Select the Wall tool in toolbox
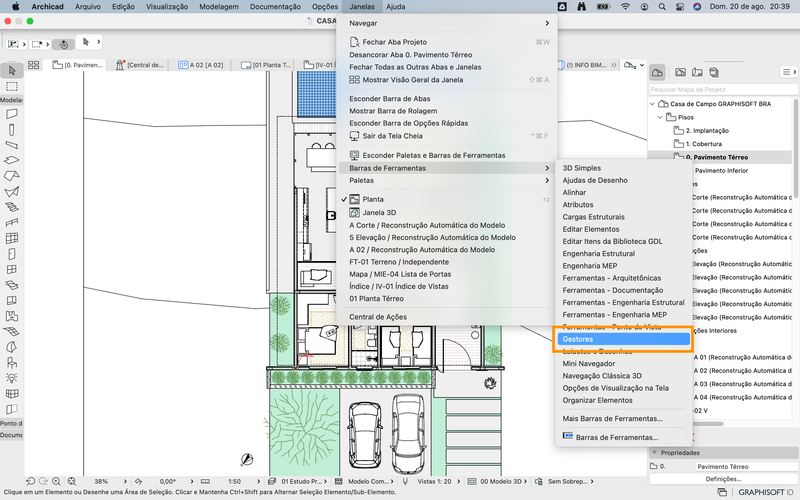 [12, 114]
